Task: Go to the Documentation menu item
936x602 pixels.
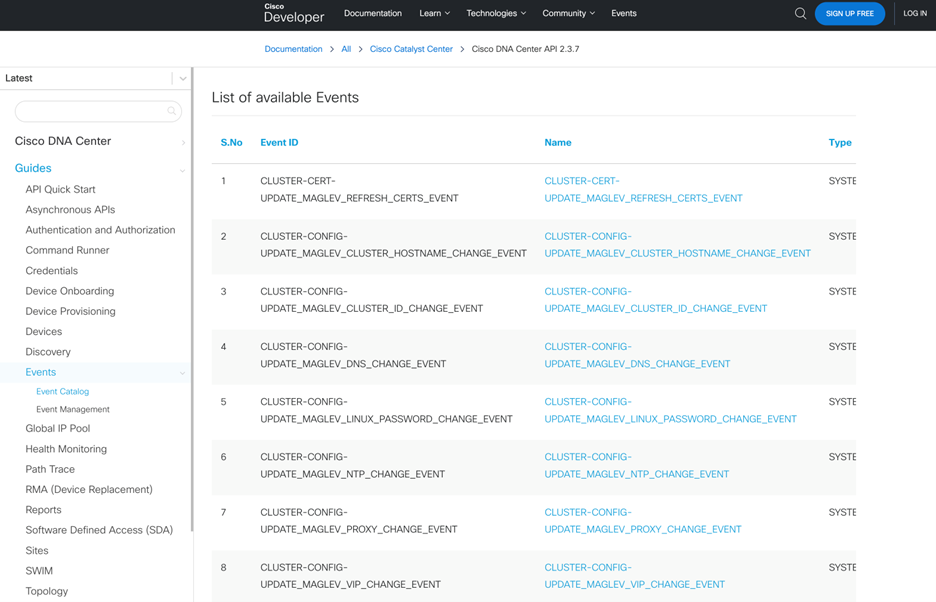Action: pos(372,14)
